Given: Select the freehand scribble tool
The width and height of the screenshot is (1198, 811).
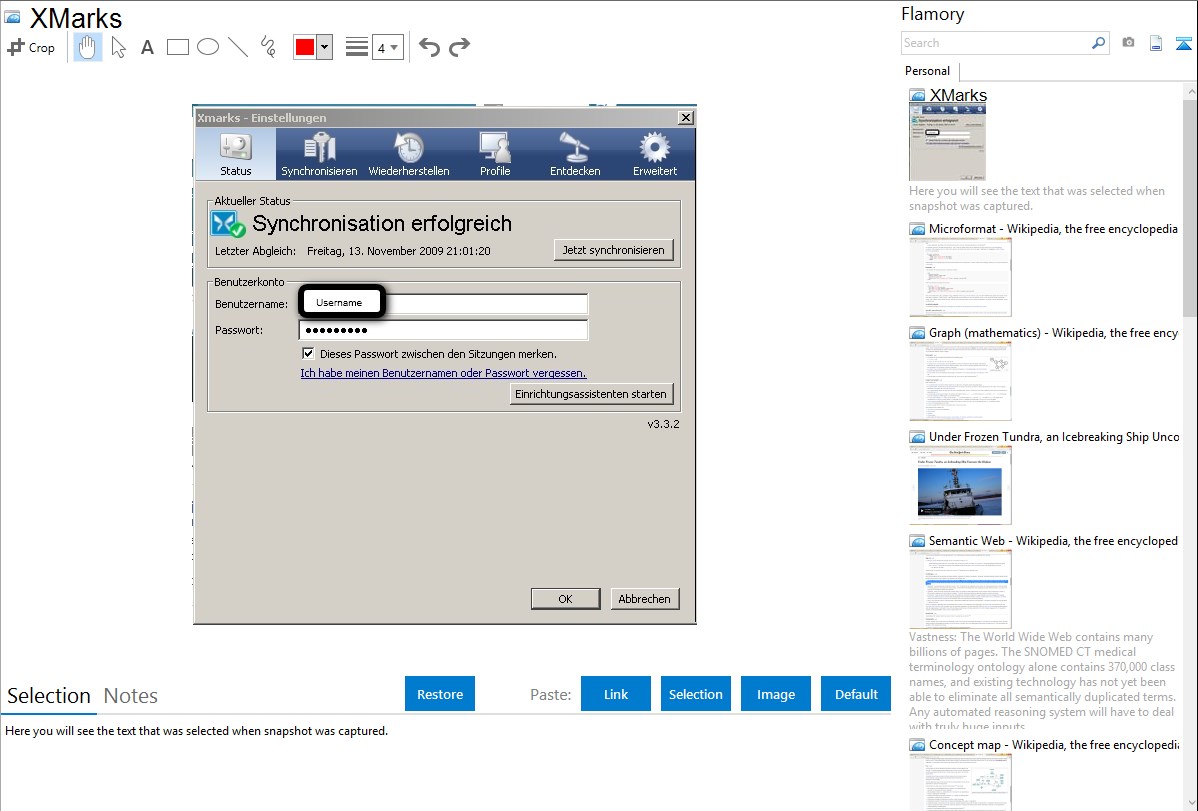Looking at the screenshot, I should tap(268, 47).
